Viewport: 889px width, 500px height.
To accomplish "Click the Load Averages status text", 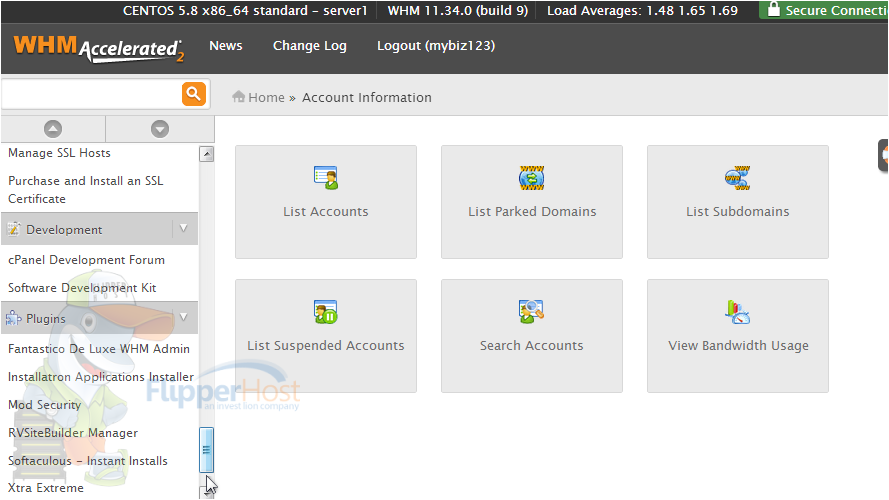I will tap(642, 10).
